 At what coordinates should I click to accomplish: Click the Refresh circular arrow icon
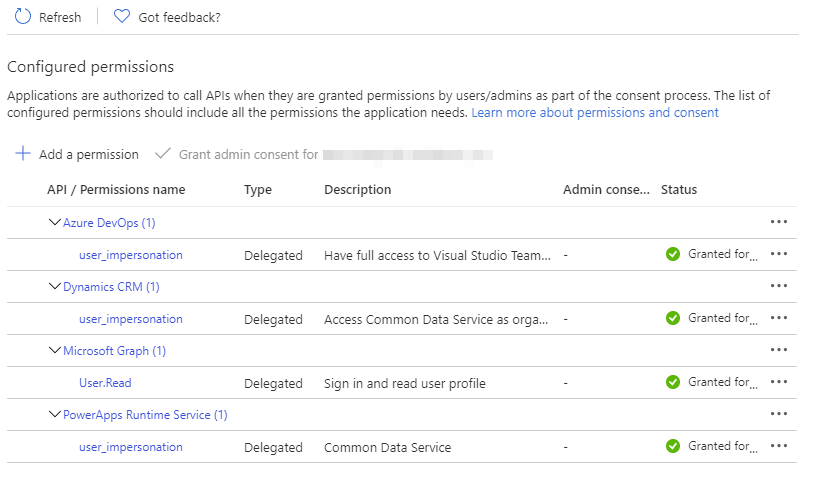[23, 17]
